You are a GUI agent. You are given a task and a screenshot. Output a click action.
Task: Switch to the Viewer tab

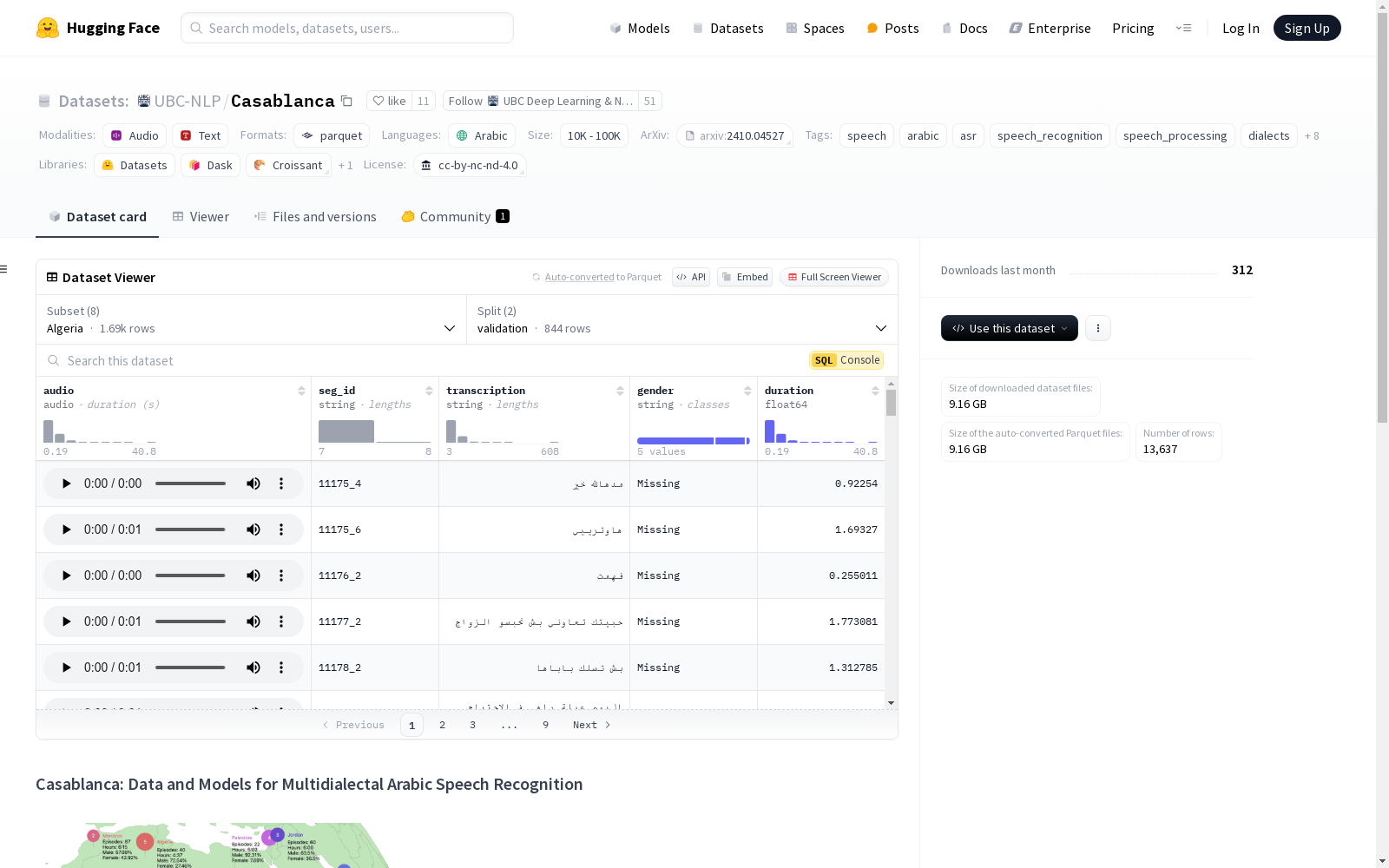point(201,217)
